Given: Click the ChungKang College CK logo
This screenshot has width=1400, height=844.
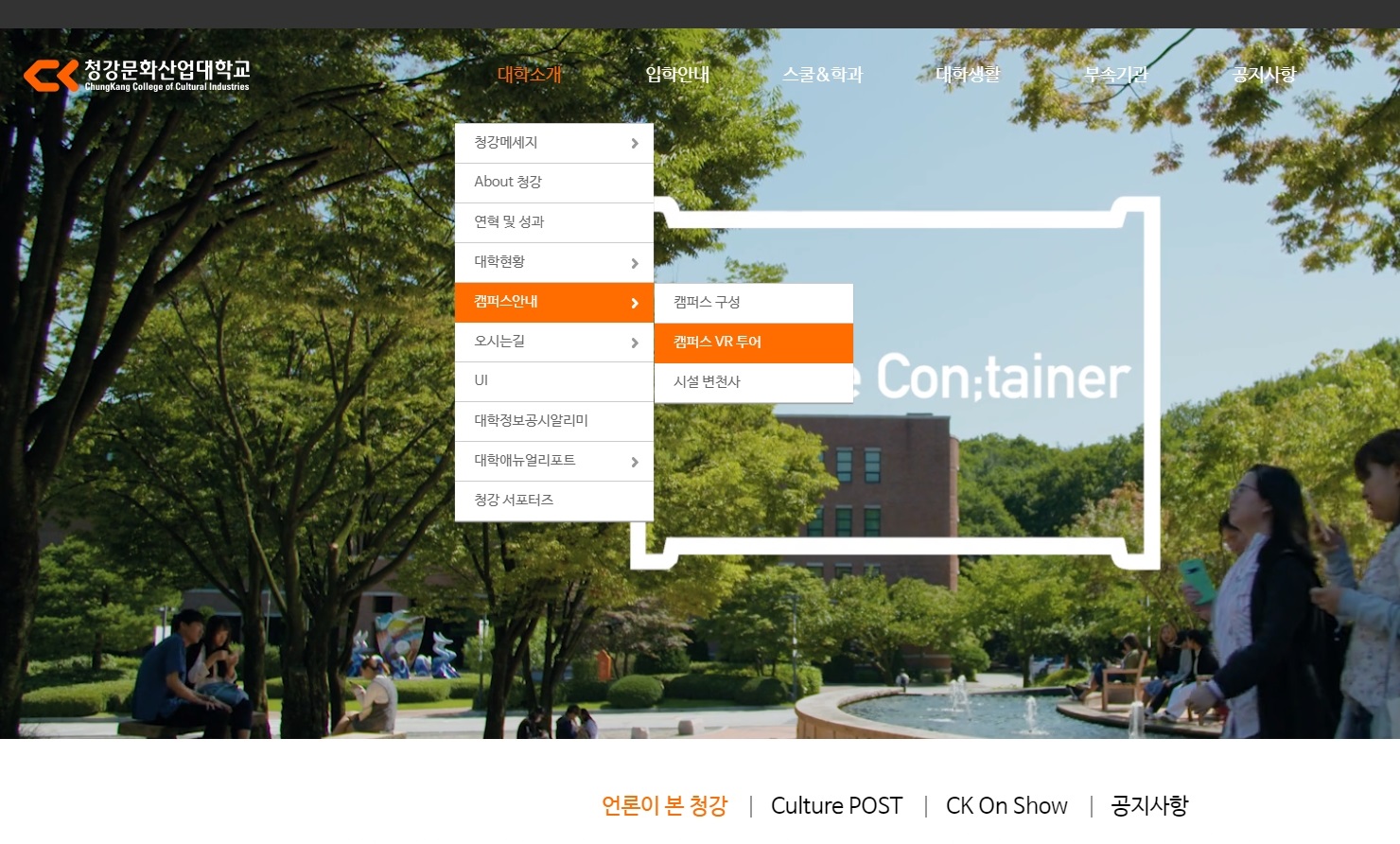Looking at the screenshot, I should click(137, 75).
